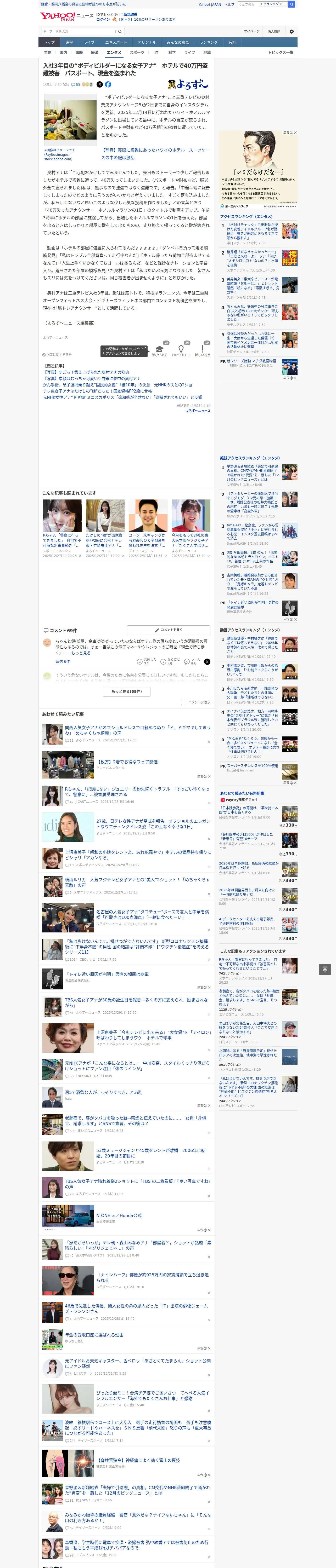Open エキスパート navigation tab
The height and width of the screenshot is (1568, 336).
[x=116, y=43]
